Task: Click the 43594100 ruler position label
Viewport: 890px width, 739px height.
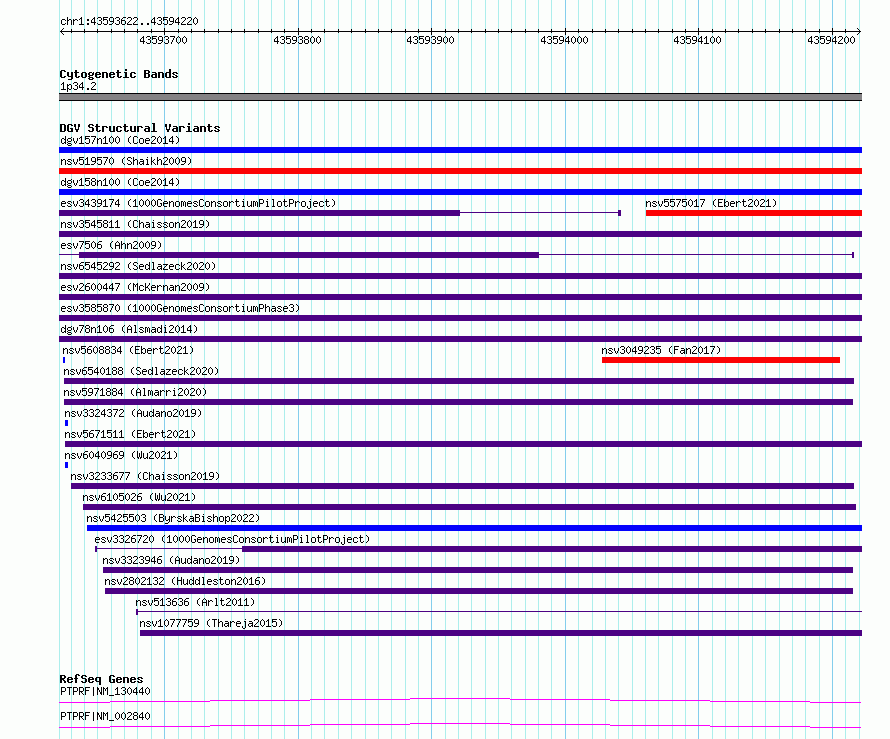Action: point(698,40)
